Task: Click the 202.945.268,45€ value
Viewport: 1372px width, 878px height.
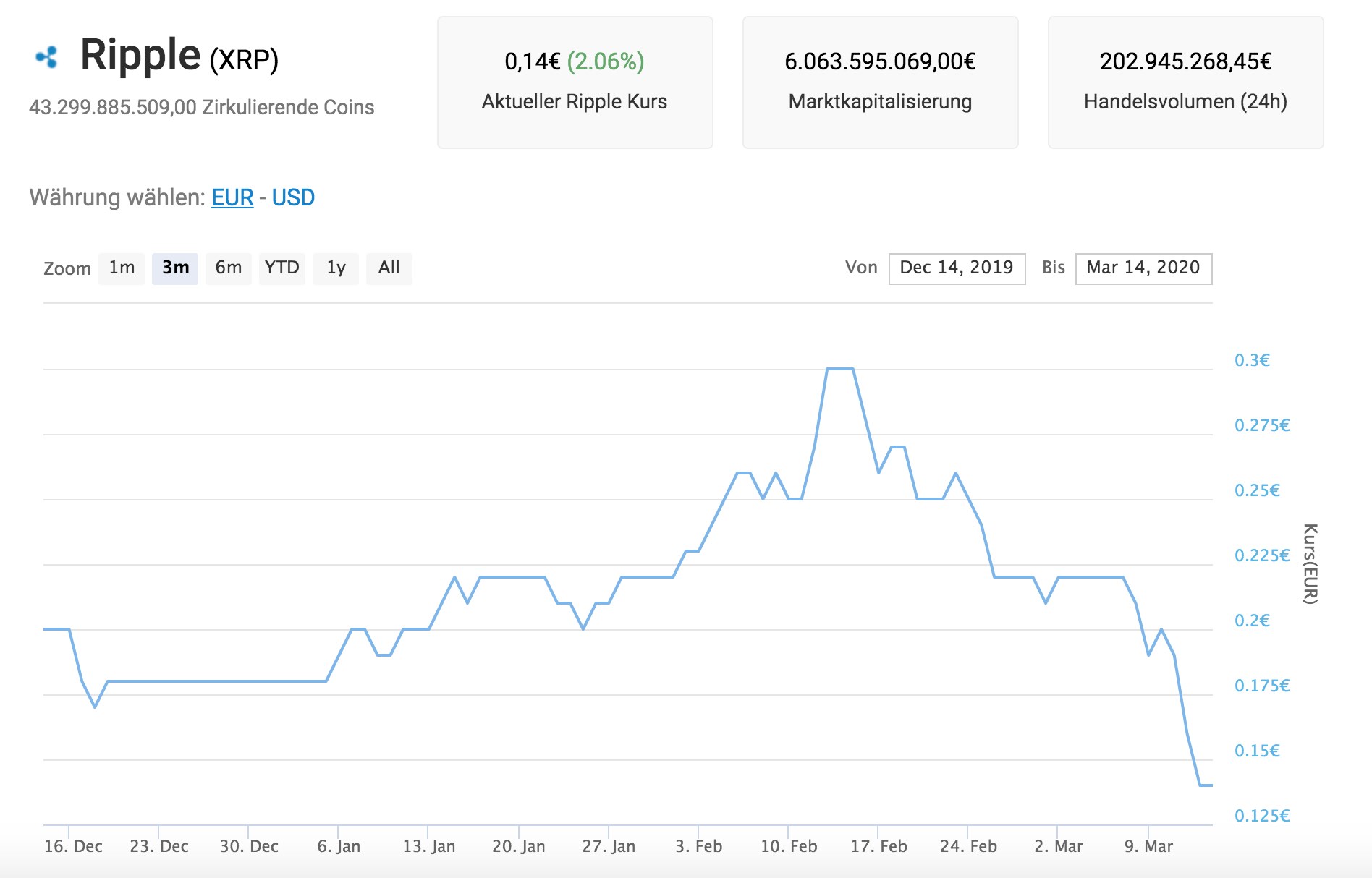Action: pos(1185,61)
